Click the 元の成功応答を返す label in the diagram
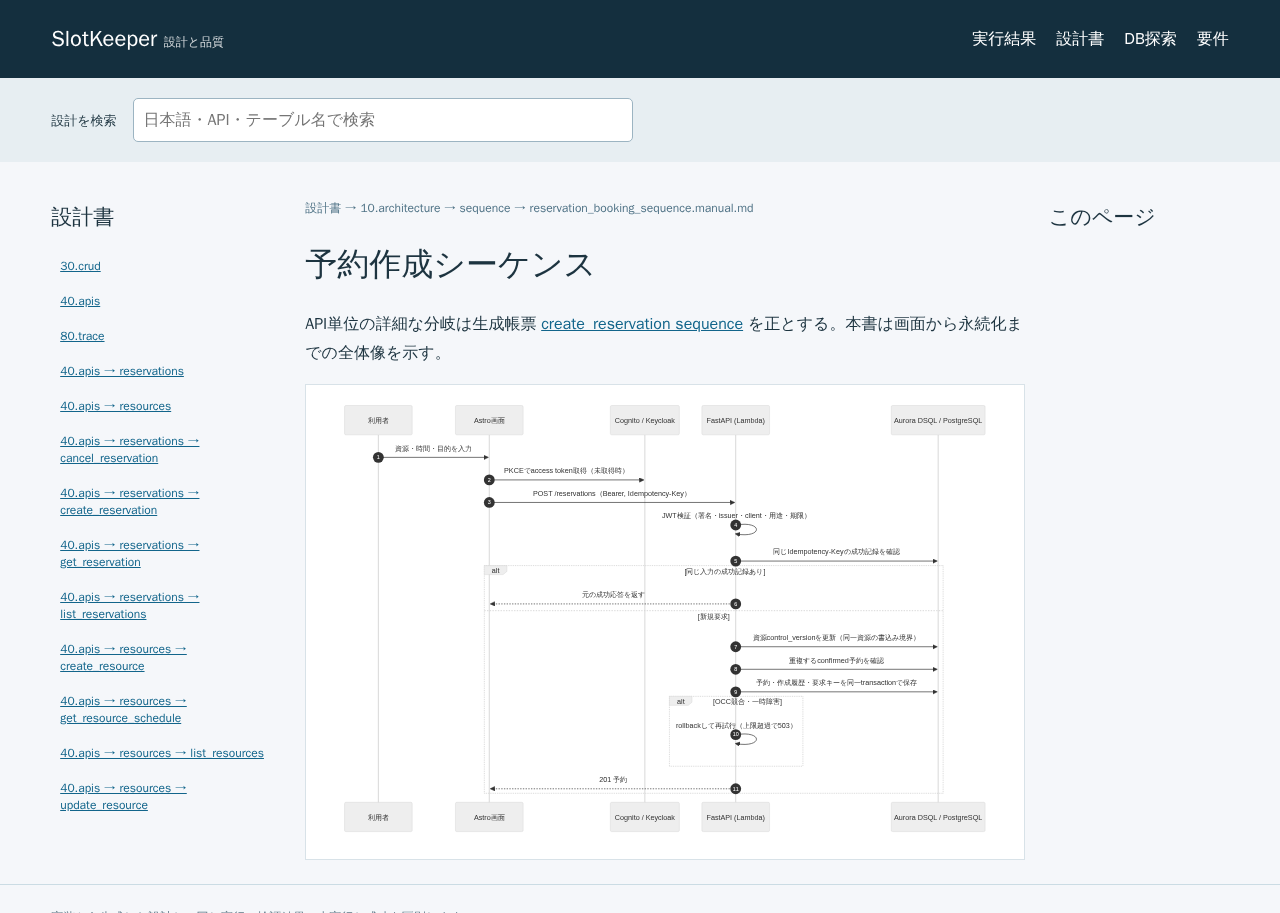 613,595
